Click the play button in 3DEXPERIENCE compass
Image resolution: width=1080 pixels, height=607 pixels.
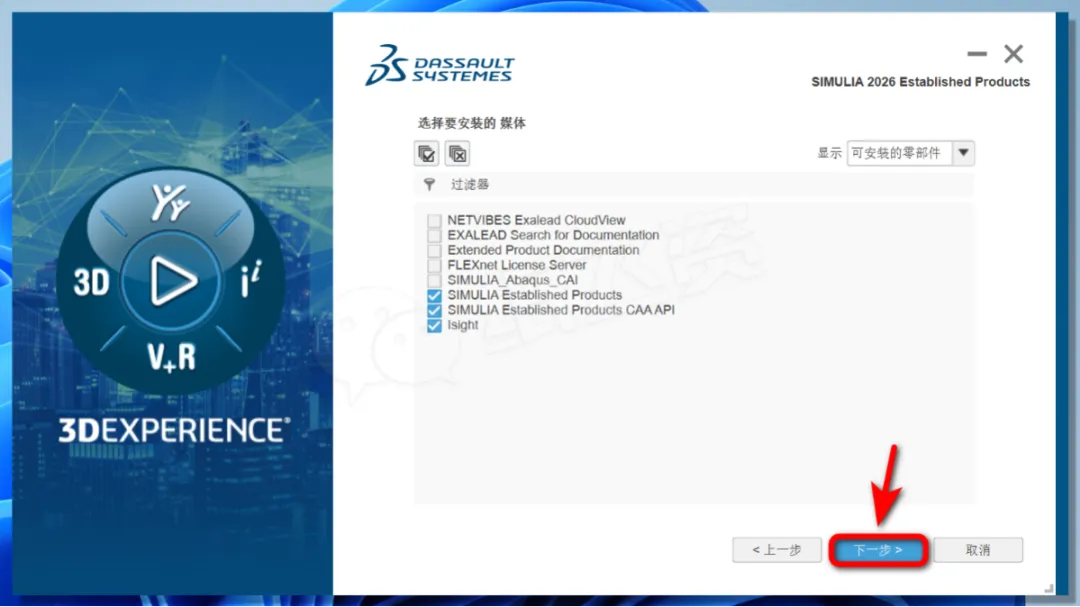tap(172, 281)
